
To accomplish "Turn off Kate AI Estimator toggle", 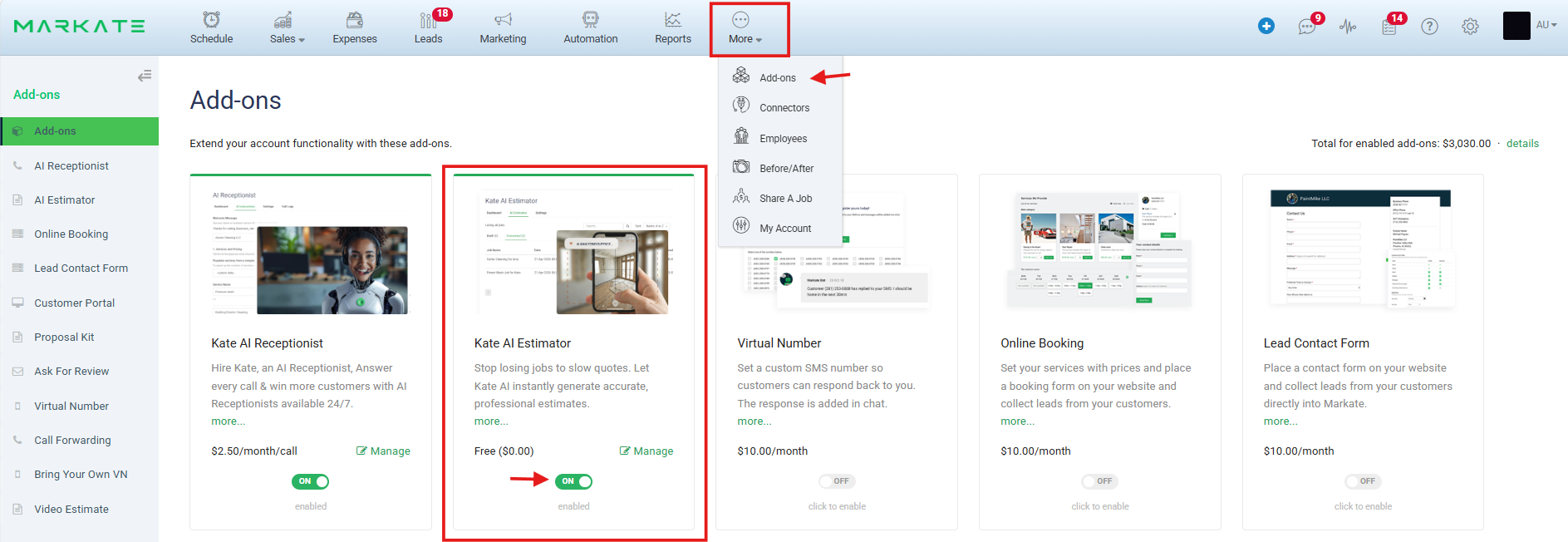I will [573, 481].
